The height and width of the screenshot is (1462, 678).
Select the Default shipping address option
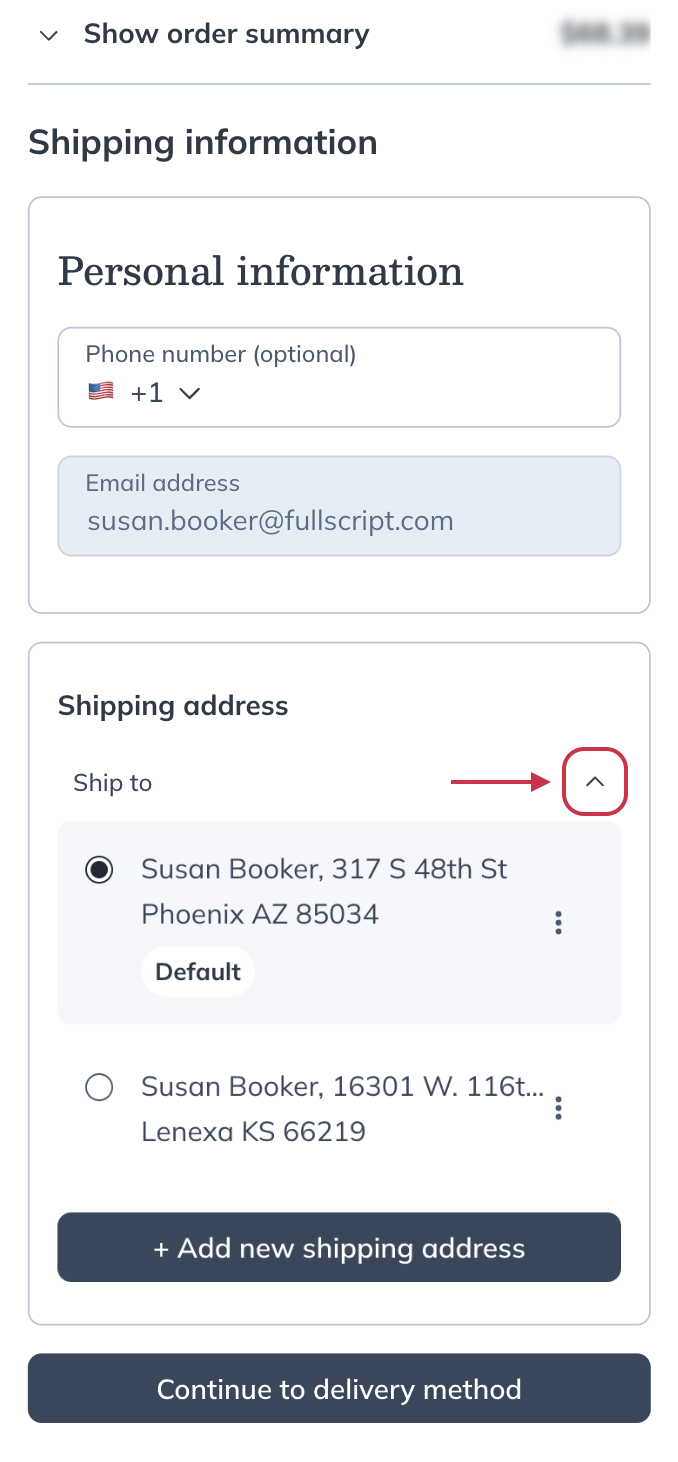pos(99,870)
